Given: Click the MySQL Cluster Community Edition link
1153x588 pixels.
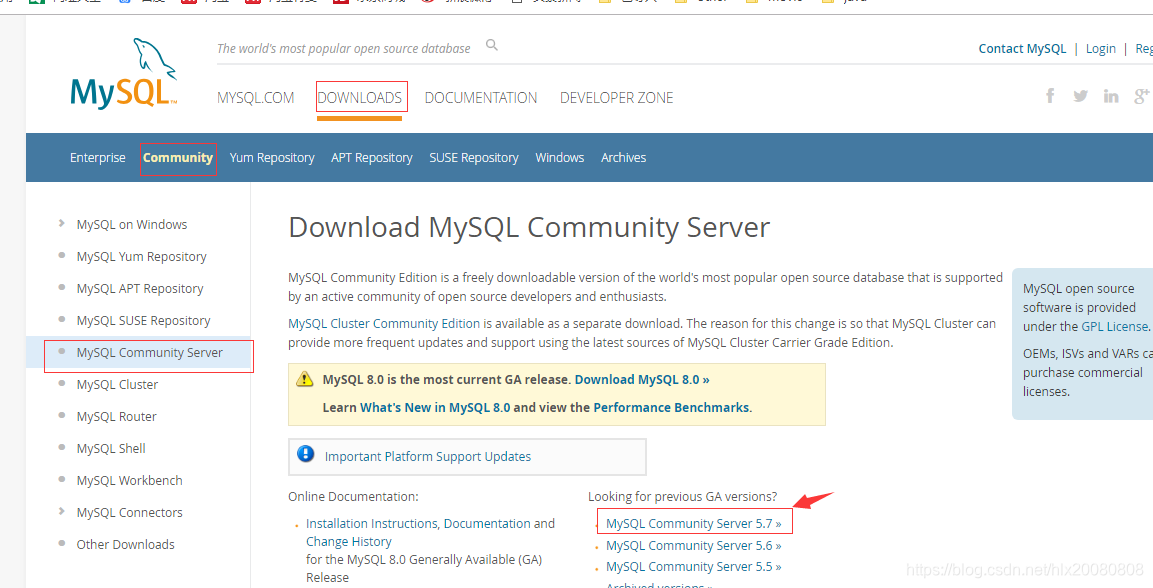Looking at the screenshot, I should point(384,323).
